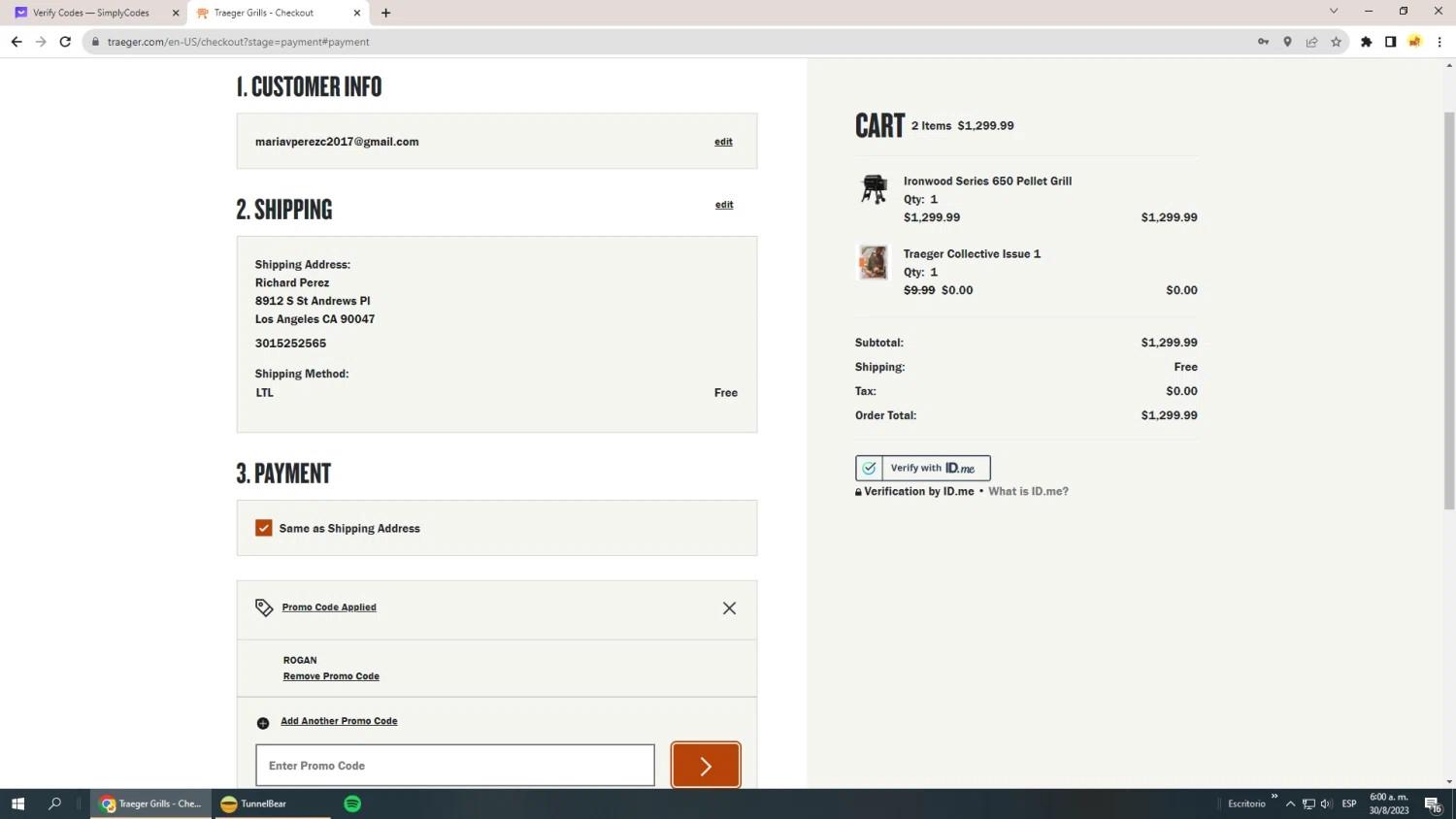Expand the Escritorio toolbar chevron
1456x819 pixels.
(x=1274, y=797)
